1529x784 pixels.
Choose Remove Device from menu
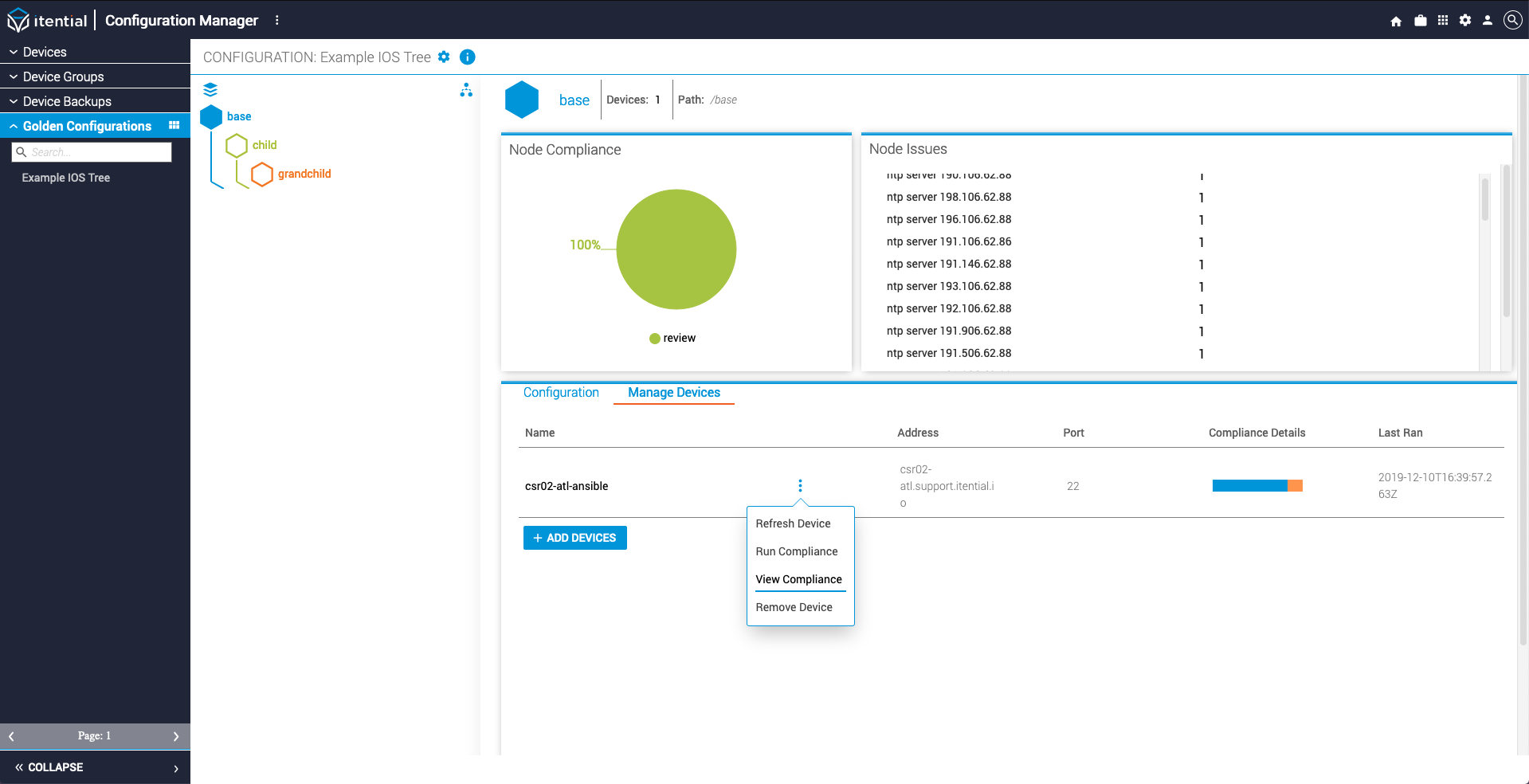[794, 607]
